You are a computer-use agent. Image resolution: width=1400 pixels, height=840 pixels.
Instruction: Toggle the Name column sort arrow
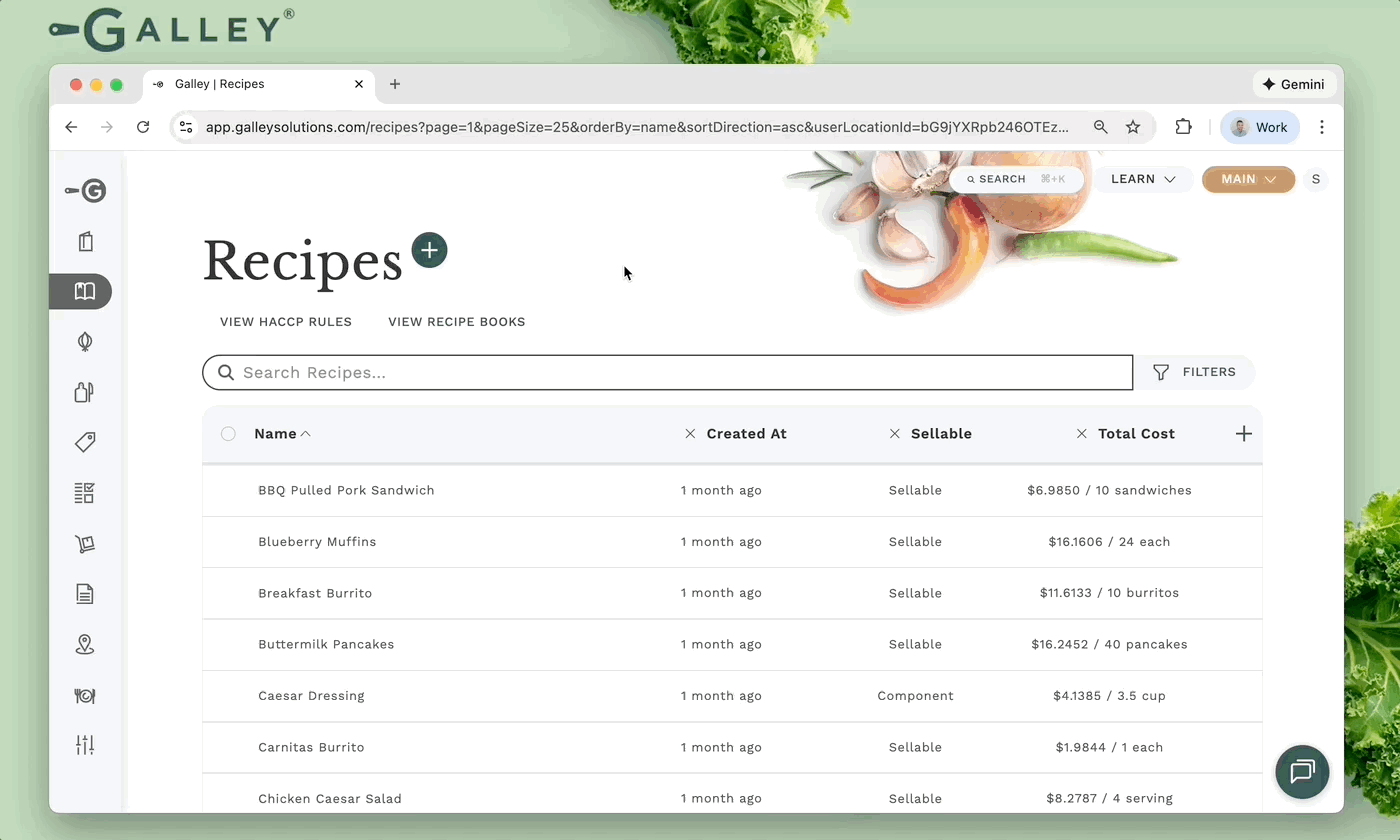[x=306, y=434]
